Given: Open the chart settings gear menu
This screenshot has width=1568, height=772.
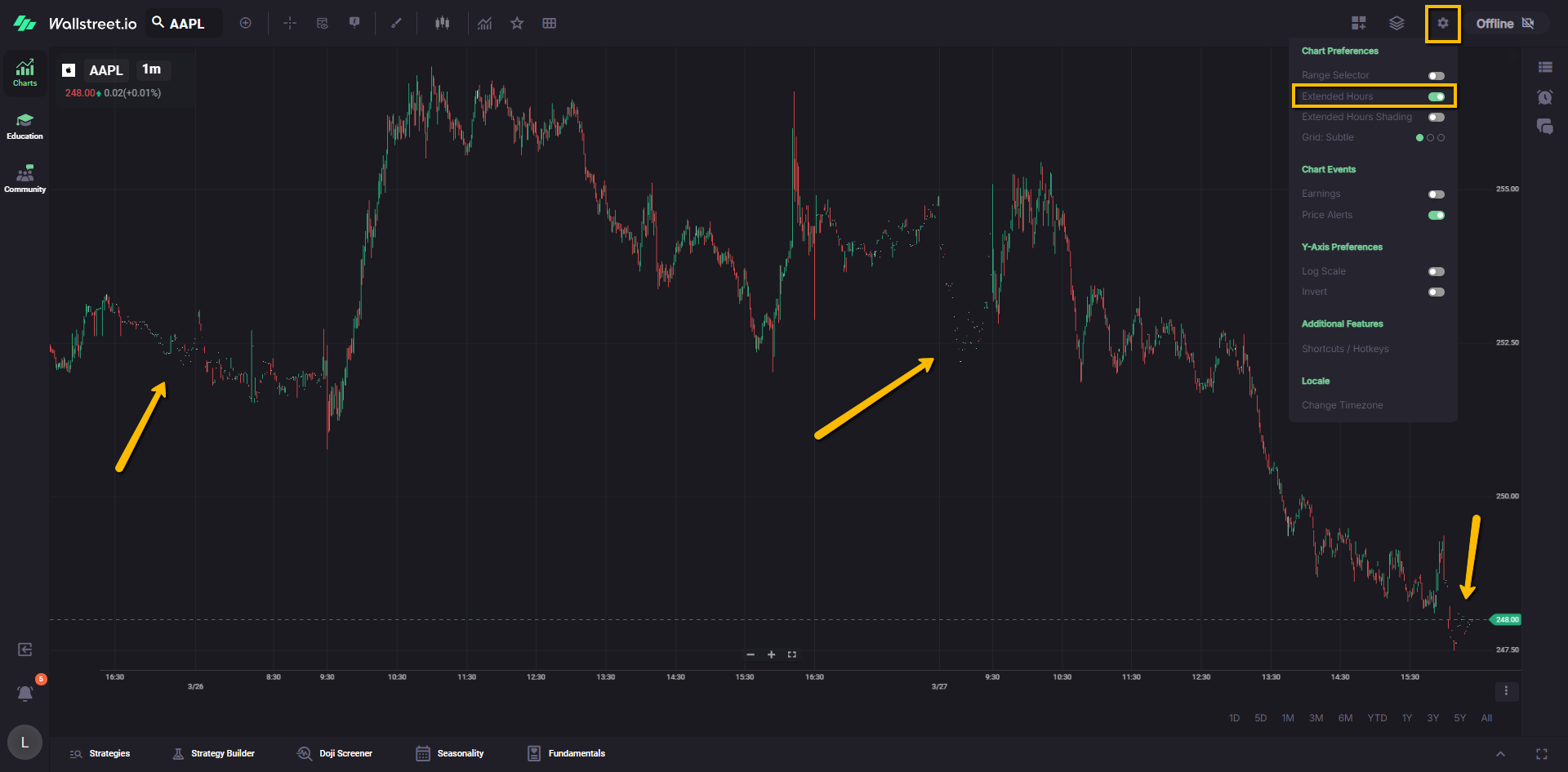Looking at the screenshot, I should click(x=1442, y=24).
